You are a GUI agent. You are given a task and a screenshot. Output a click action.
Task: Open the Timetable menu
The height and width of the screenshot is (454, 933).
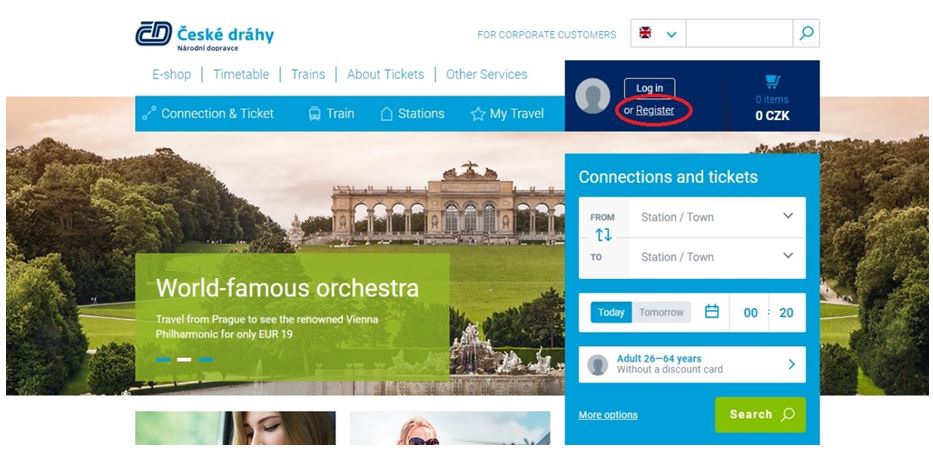pyautogui.click(x=241, y=74)
